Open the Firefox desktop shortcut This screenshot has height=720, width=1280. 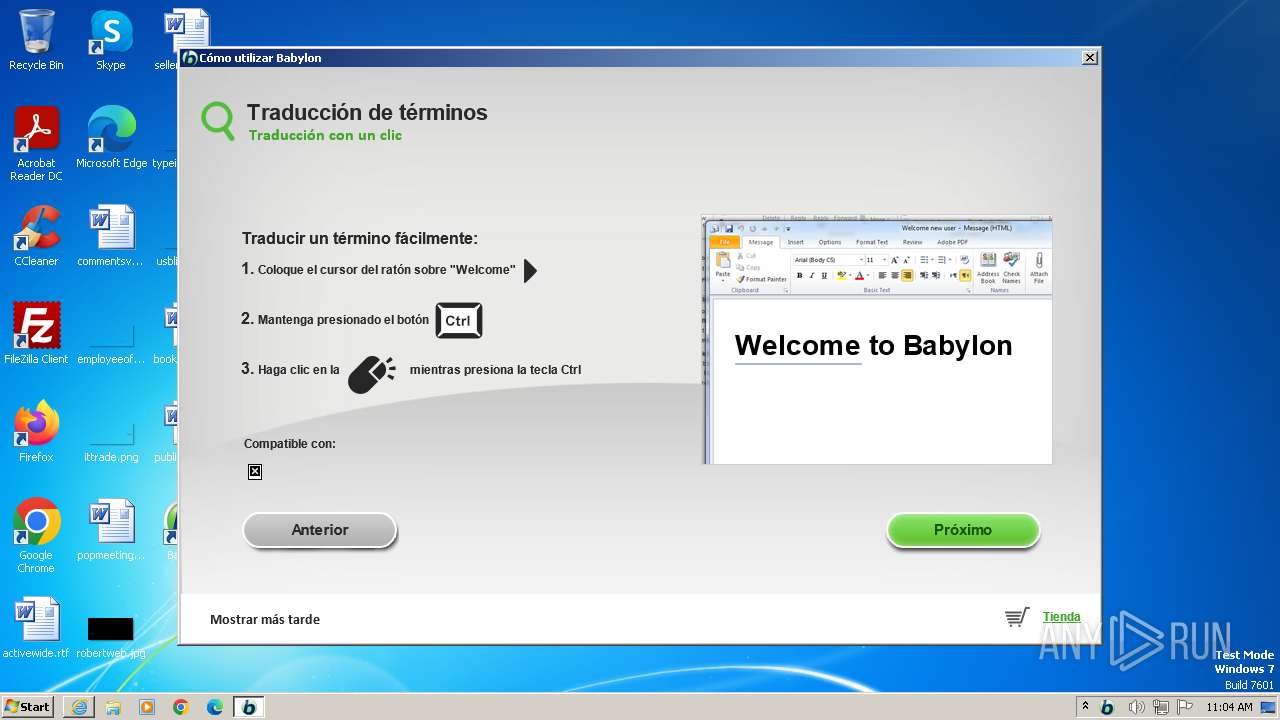(x=36, y=432)
